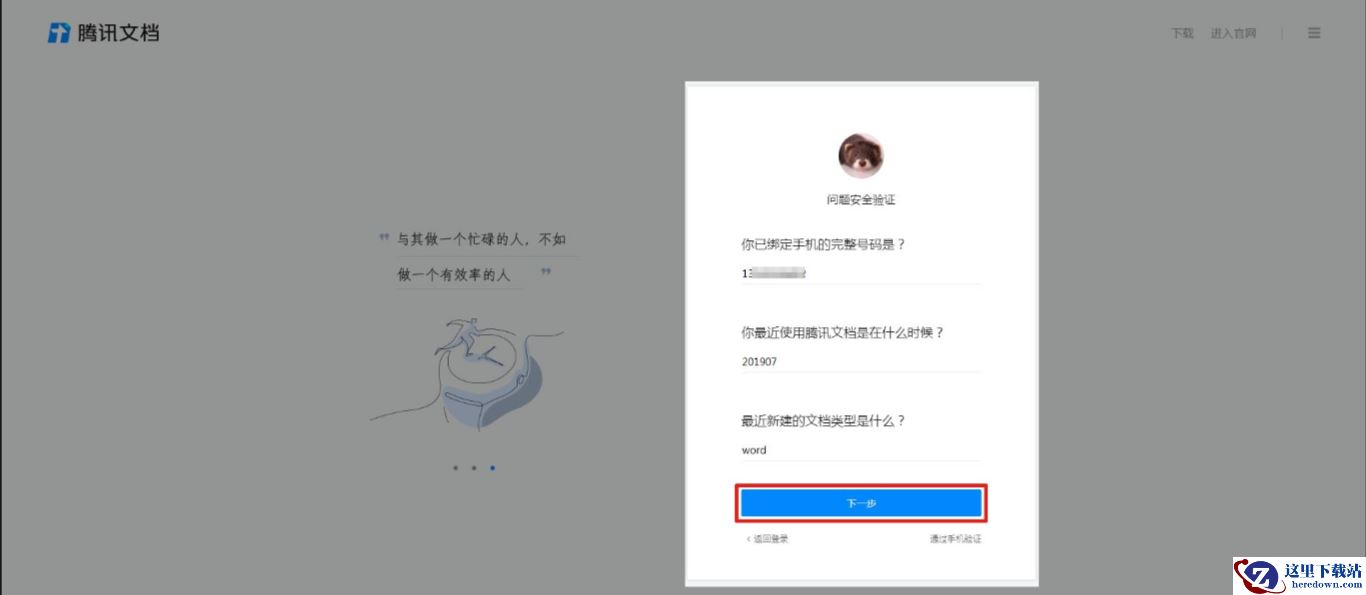Select the first carousel dot

[455, 467]
